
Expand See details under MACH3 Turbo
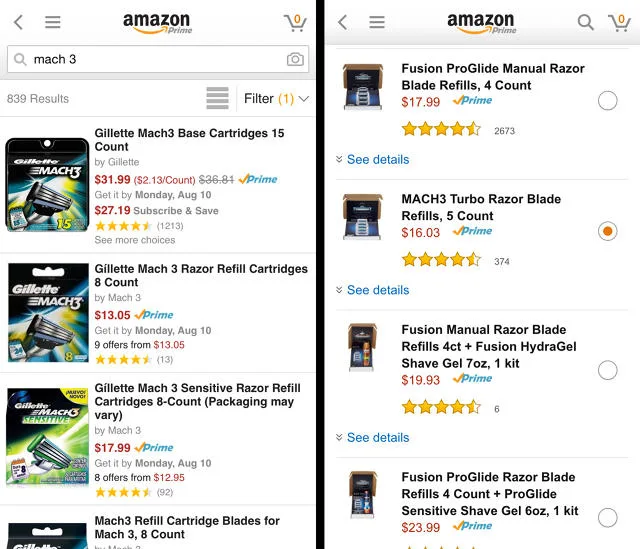[x=372, y=290]
